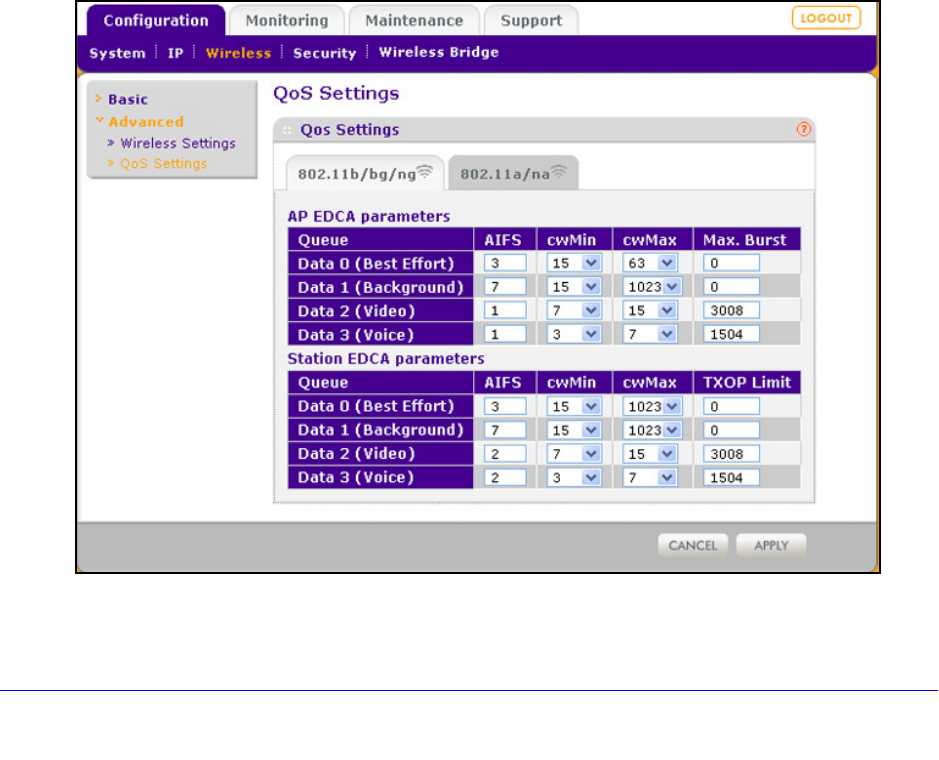This screenshot has width=939, height=760.
Task: Switch to the Maintenance tab
Action: point(414,20)
